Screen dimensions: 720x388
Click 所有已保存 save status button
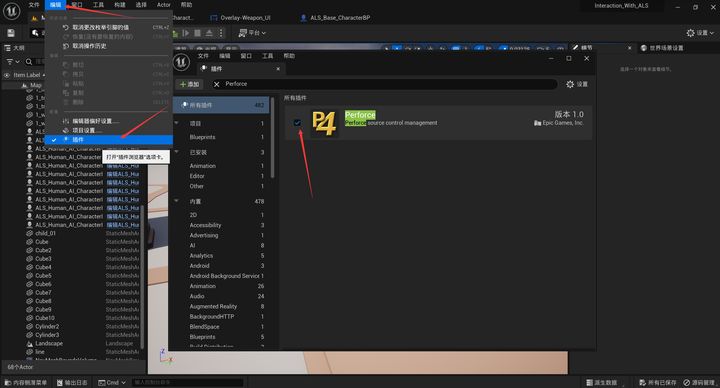(658, 382)
